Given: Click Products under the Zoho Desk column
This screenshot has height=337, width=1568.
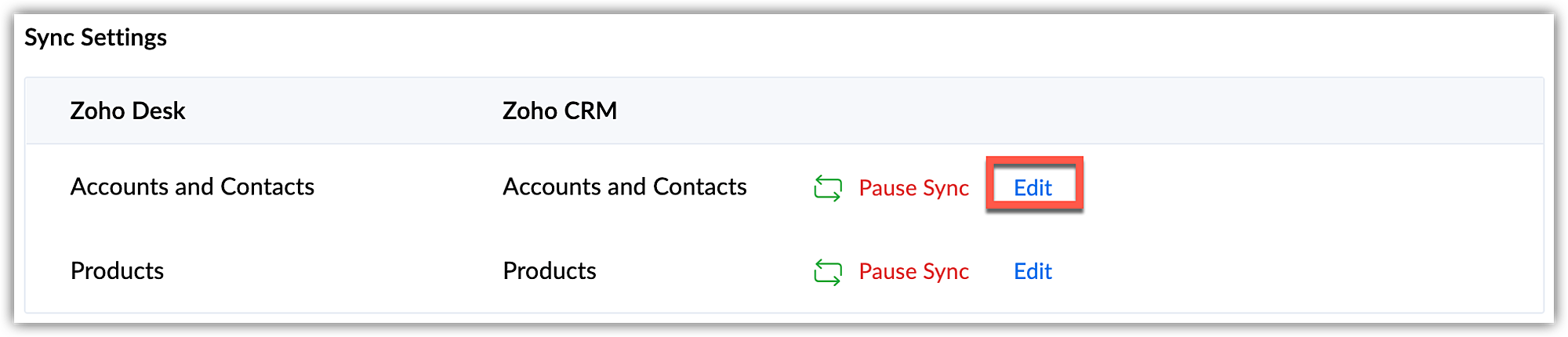Looking at the screenshot, I should (117, 270).
